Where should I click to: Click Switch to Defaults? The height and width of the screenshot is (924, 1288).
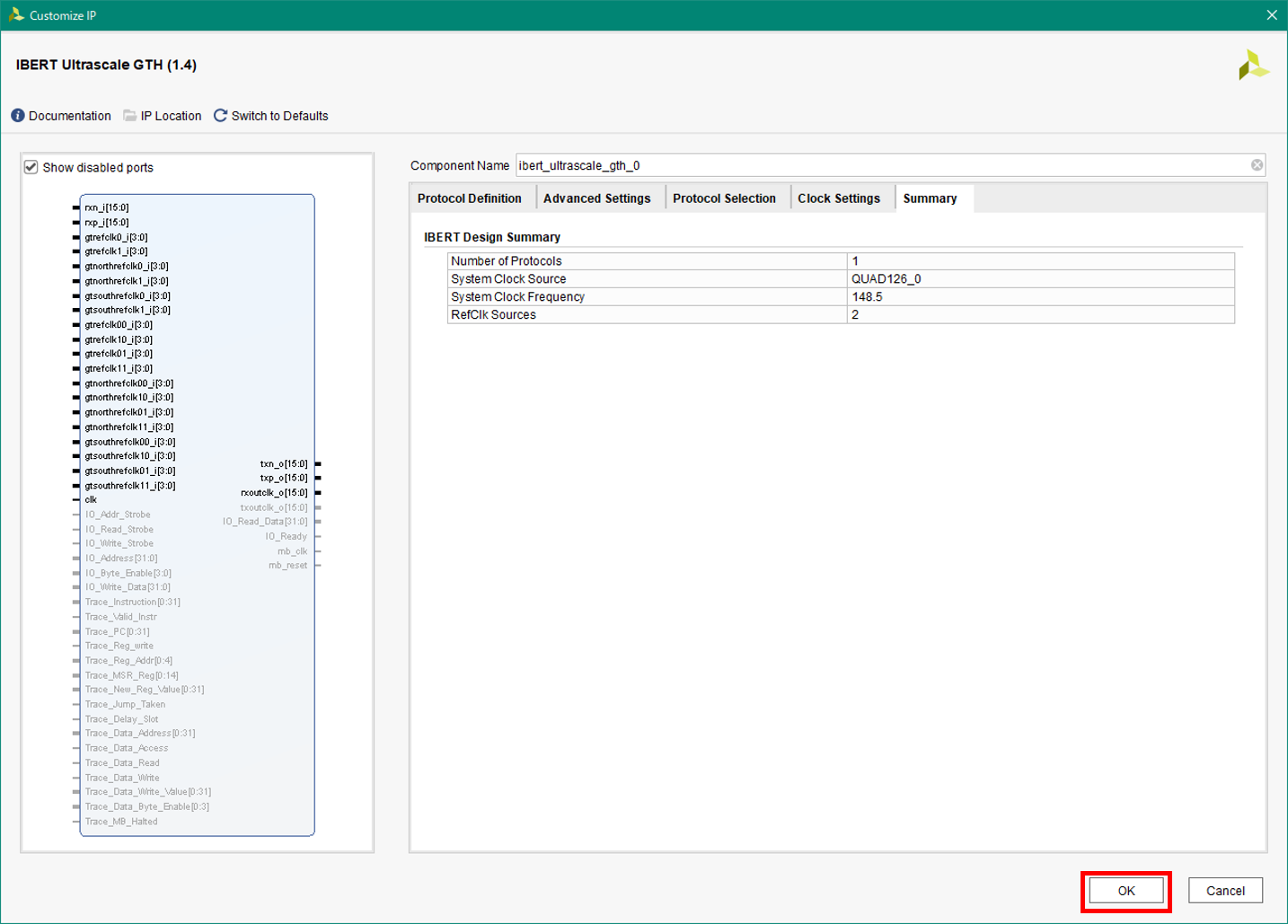click(x=271, y=116)
